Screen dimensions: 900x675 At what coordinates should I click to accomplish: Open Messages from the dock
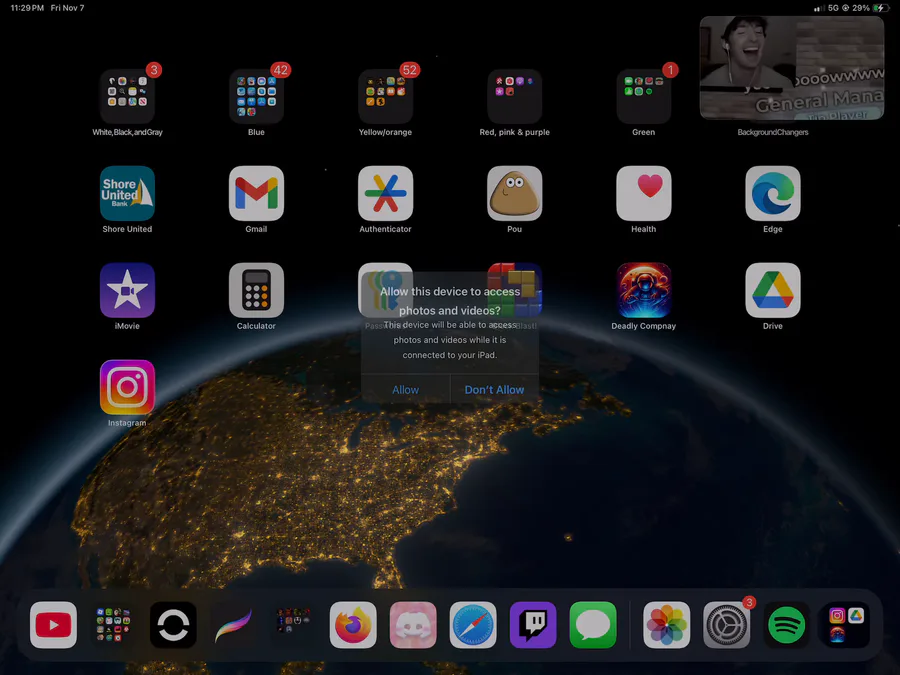tap(593, 625)
